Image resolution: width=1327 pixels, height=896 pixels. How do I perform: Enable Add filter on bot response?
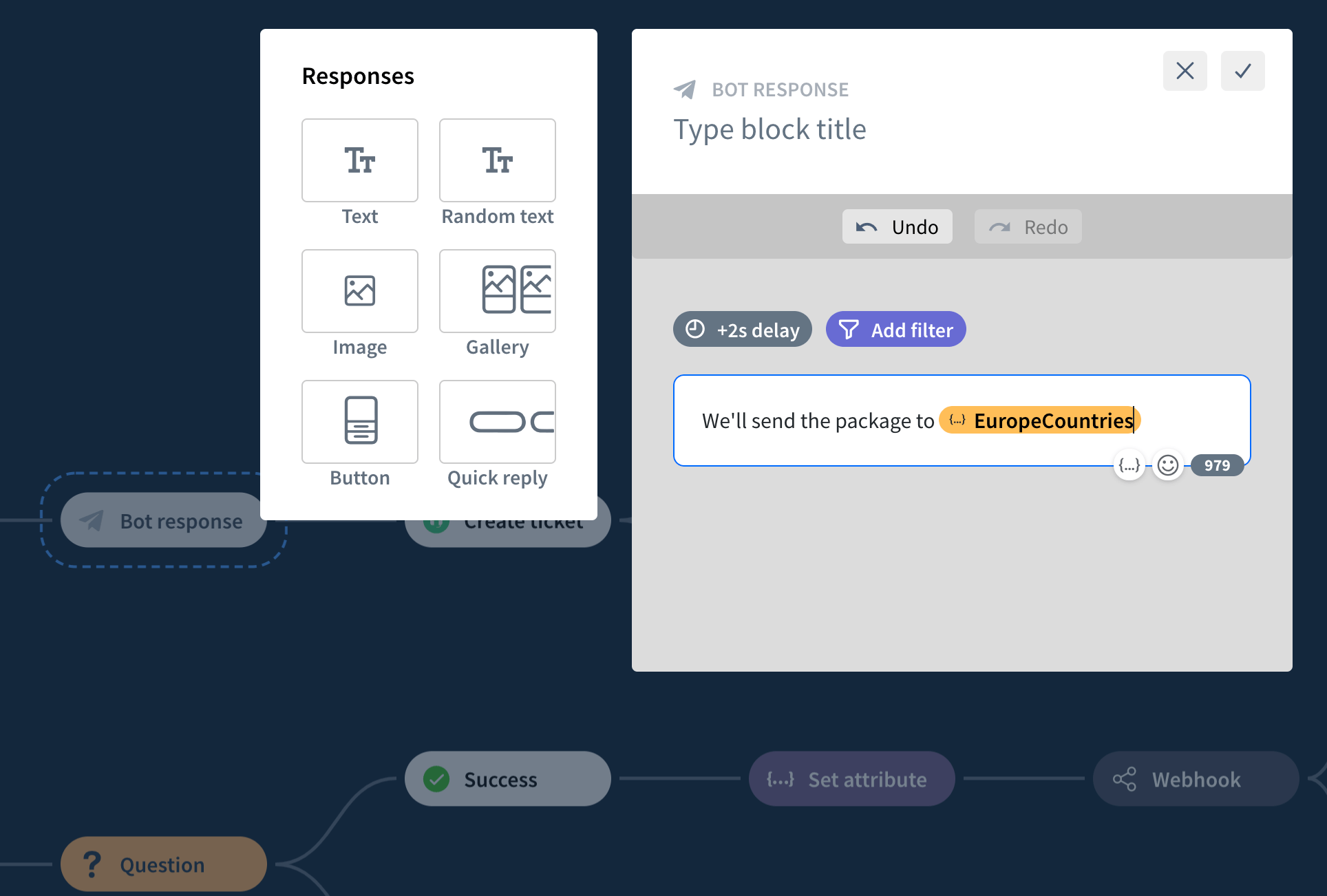(x=895, y=328)
